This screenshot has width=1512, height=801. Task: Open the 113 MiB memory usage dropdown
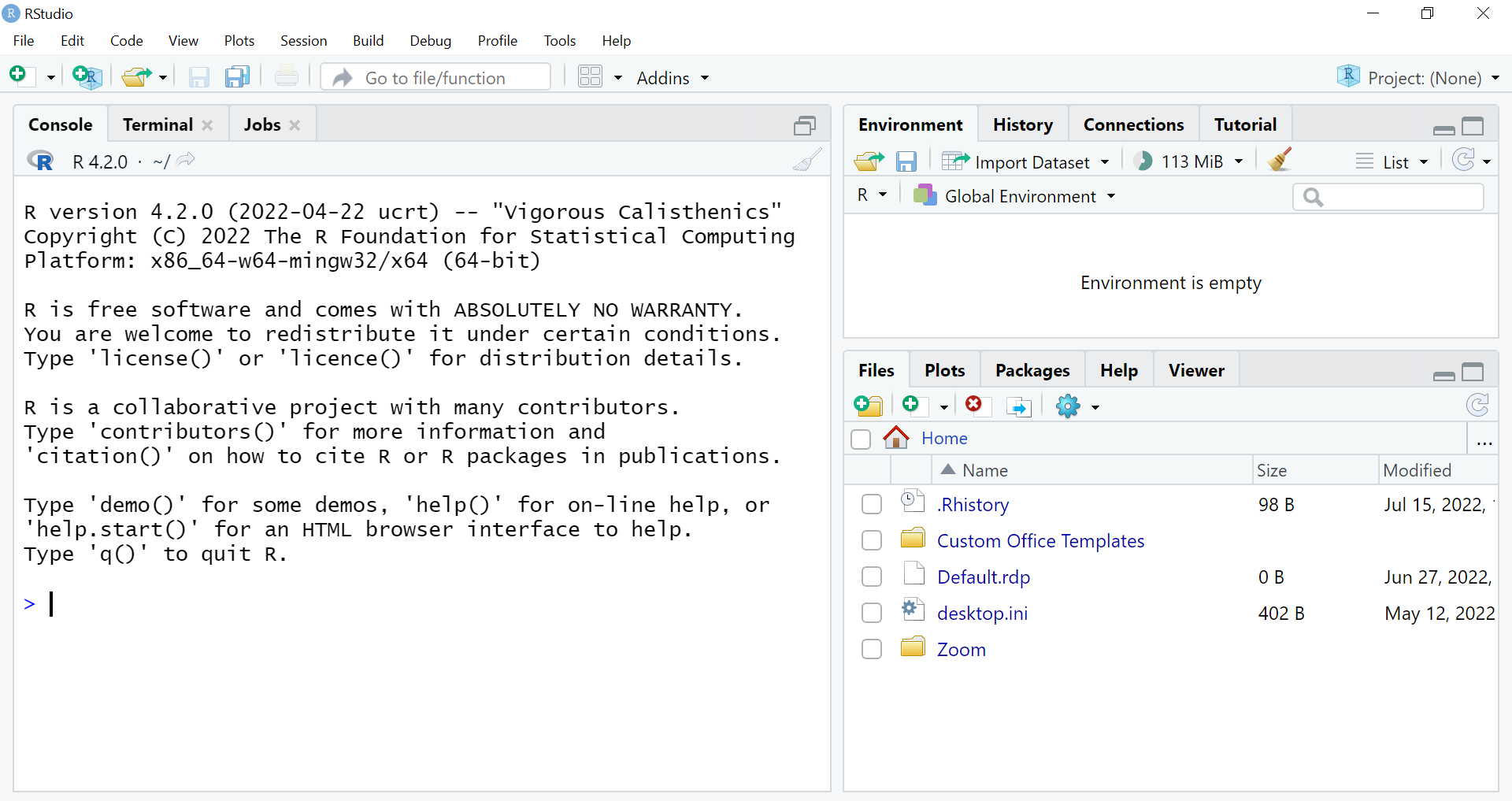pos(1188,161)
